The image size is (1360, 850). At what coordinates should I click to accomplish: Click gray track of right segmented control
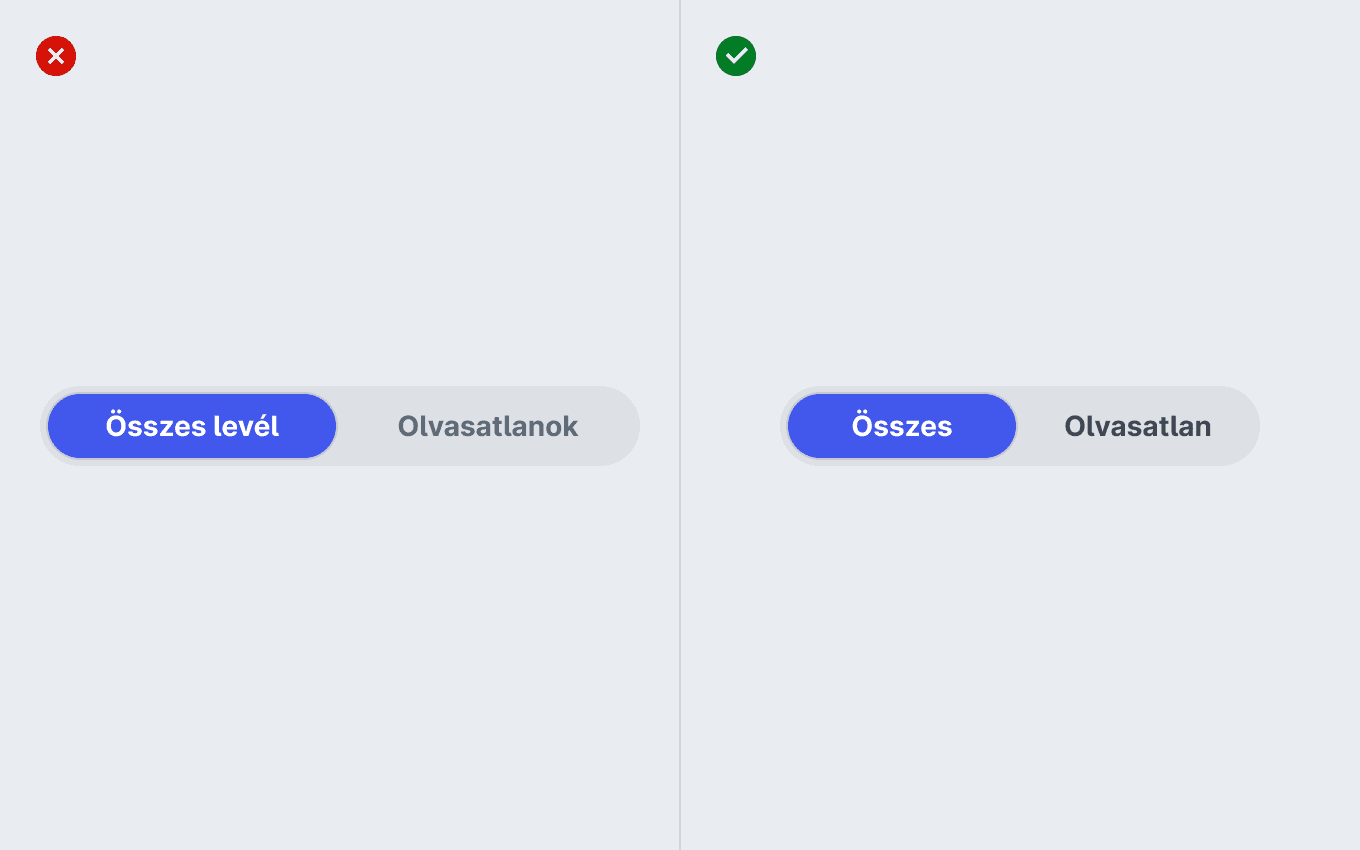pyautogui.click(x=1020, y=426)
